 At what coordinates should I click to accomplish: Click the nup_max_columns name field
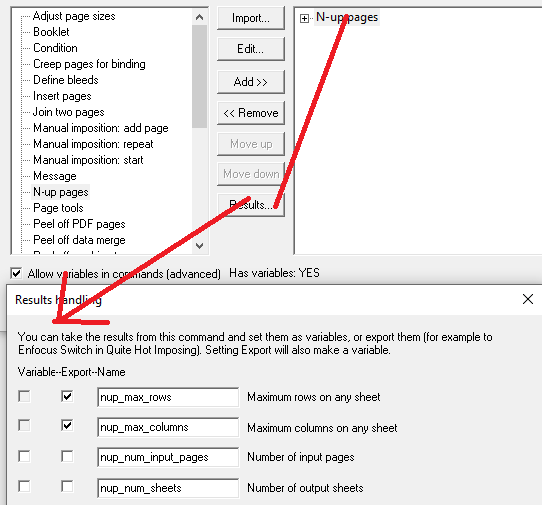(168, 427)
